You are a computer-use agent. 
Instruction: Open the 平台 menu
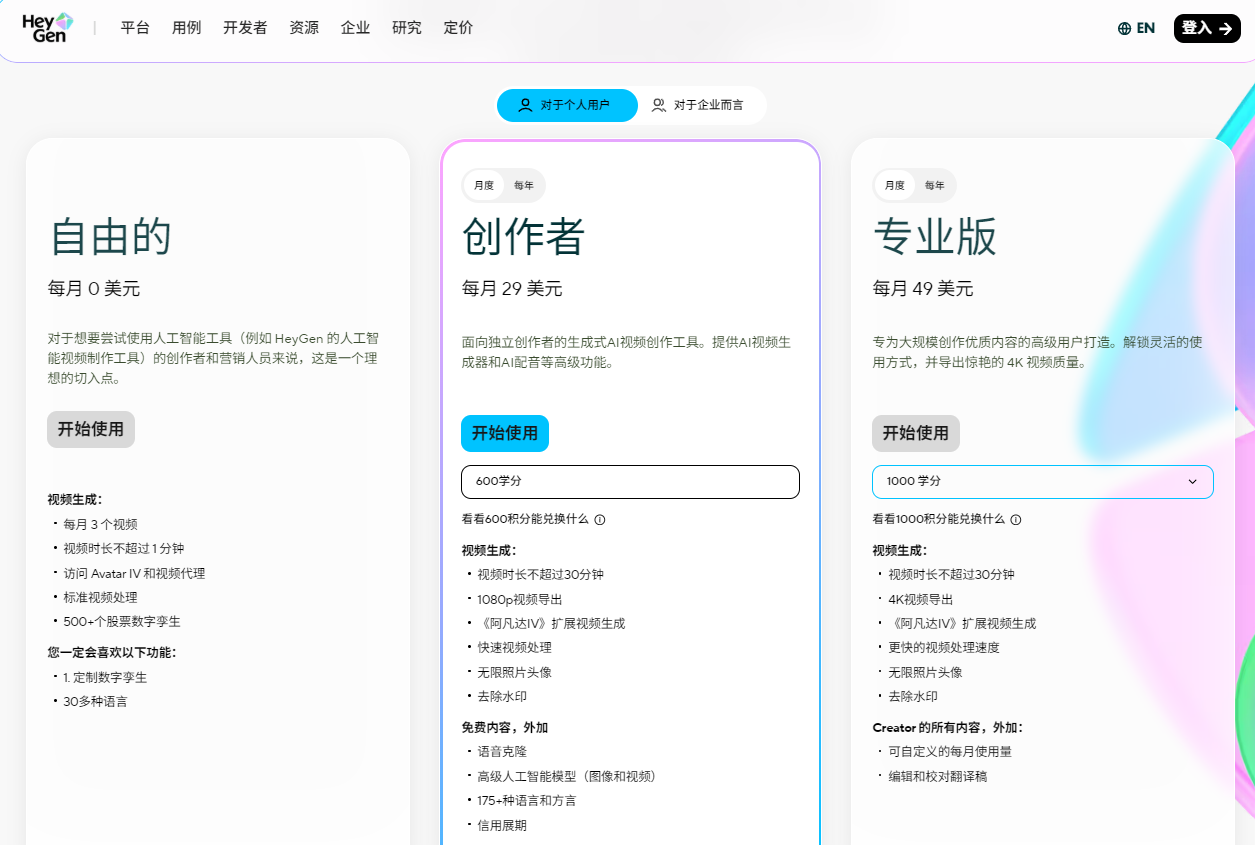(x=135, y=28)
